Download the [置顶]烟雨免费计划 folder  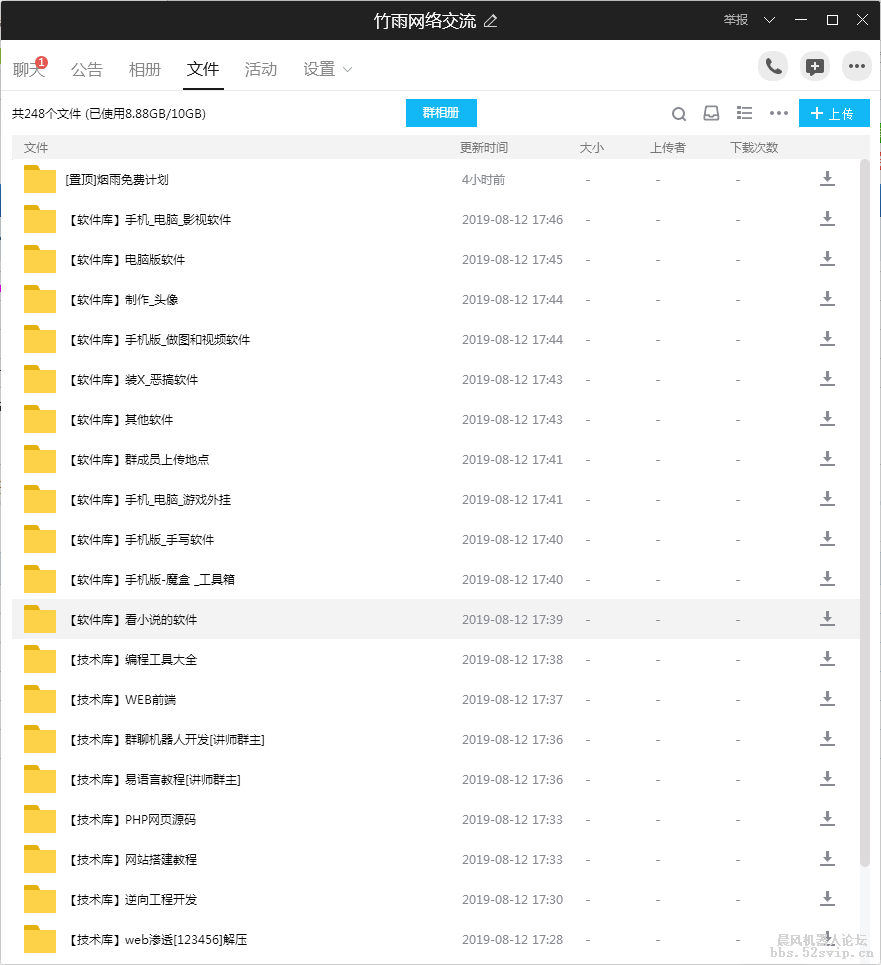(827, 178)
